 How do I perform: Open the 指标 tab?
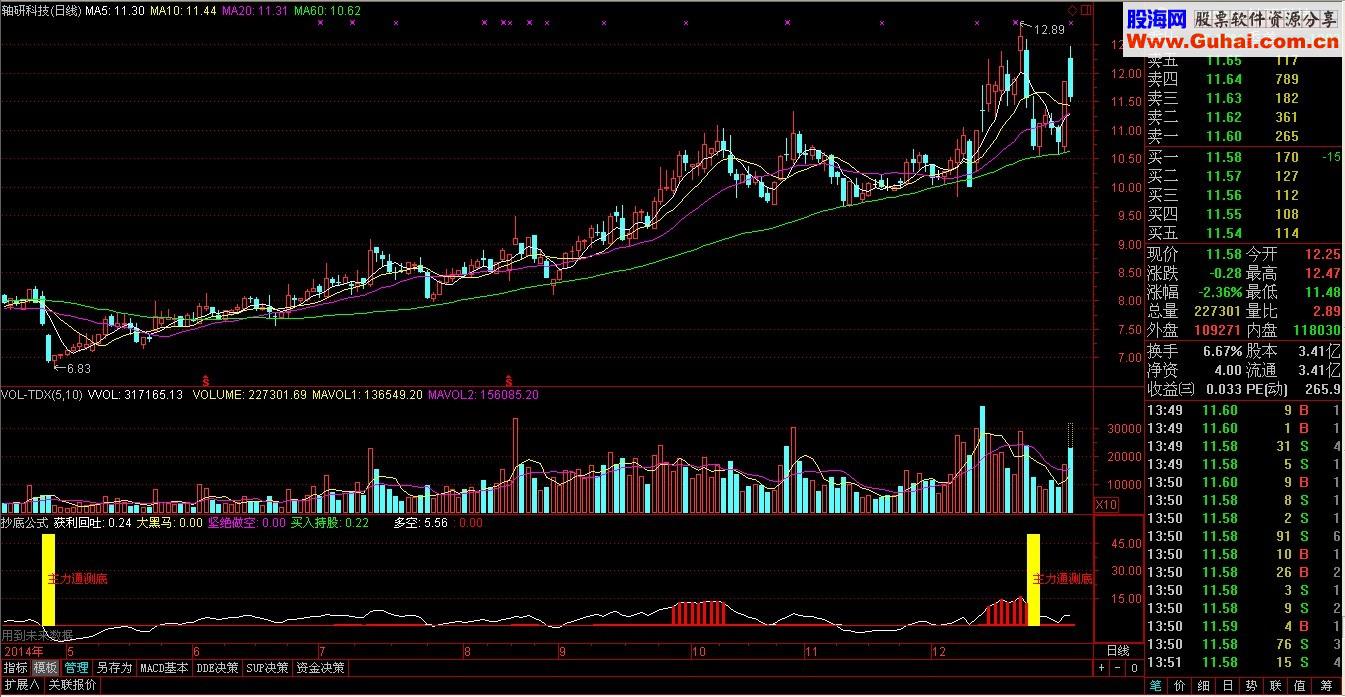point(15,668)
